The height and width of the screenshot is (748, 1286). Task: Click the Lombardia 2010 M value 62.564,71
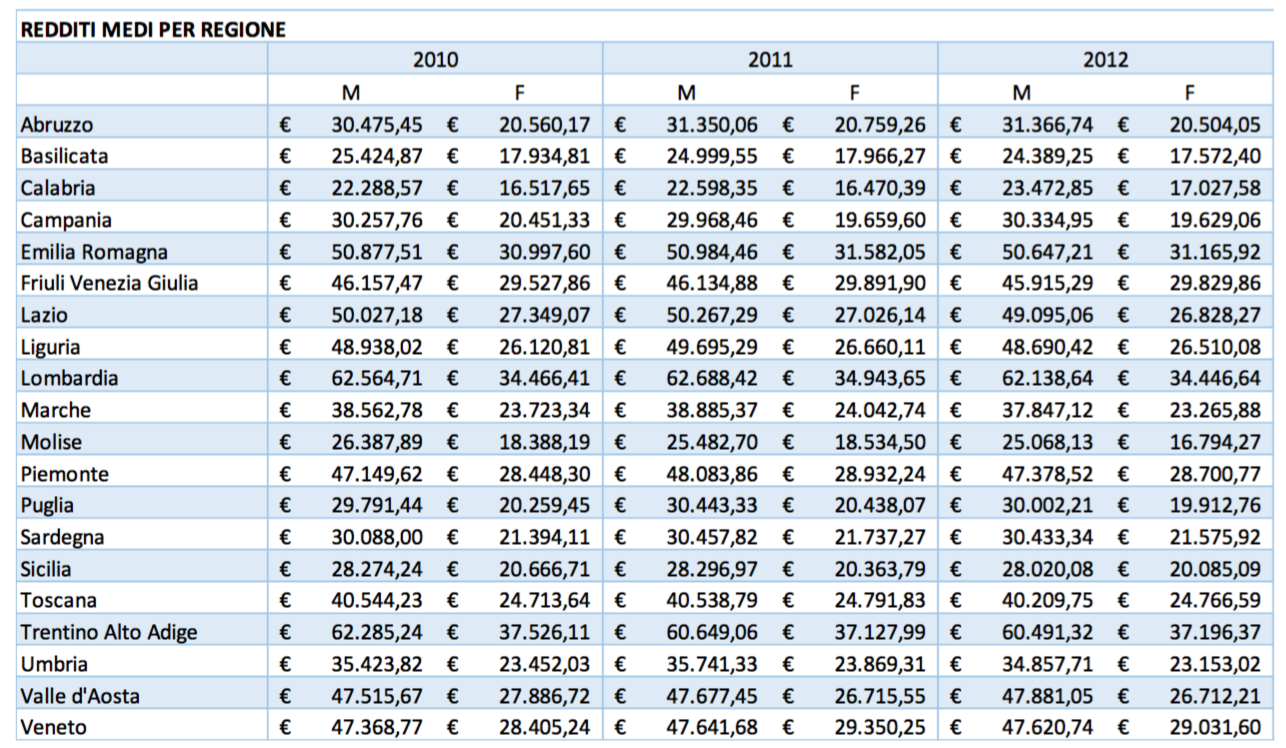(377, 378)
